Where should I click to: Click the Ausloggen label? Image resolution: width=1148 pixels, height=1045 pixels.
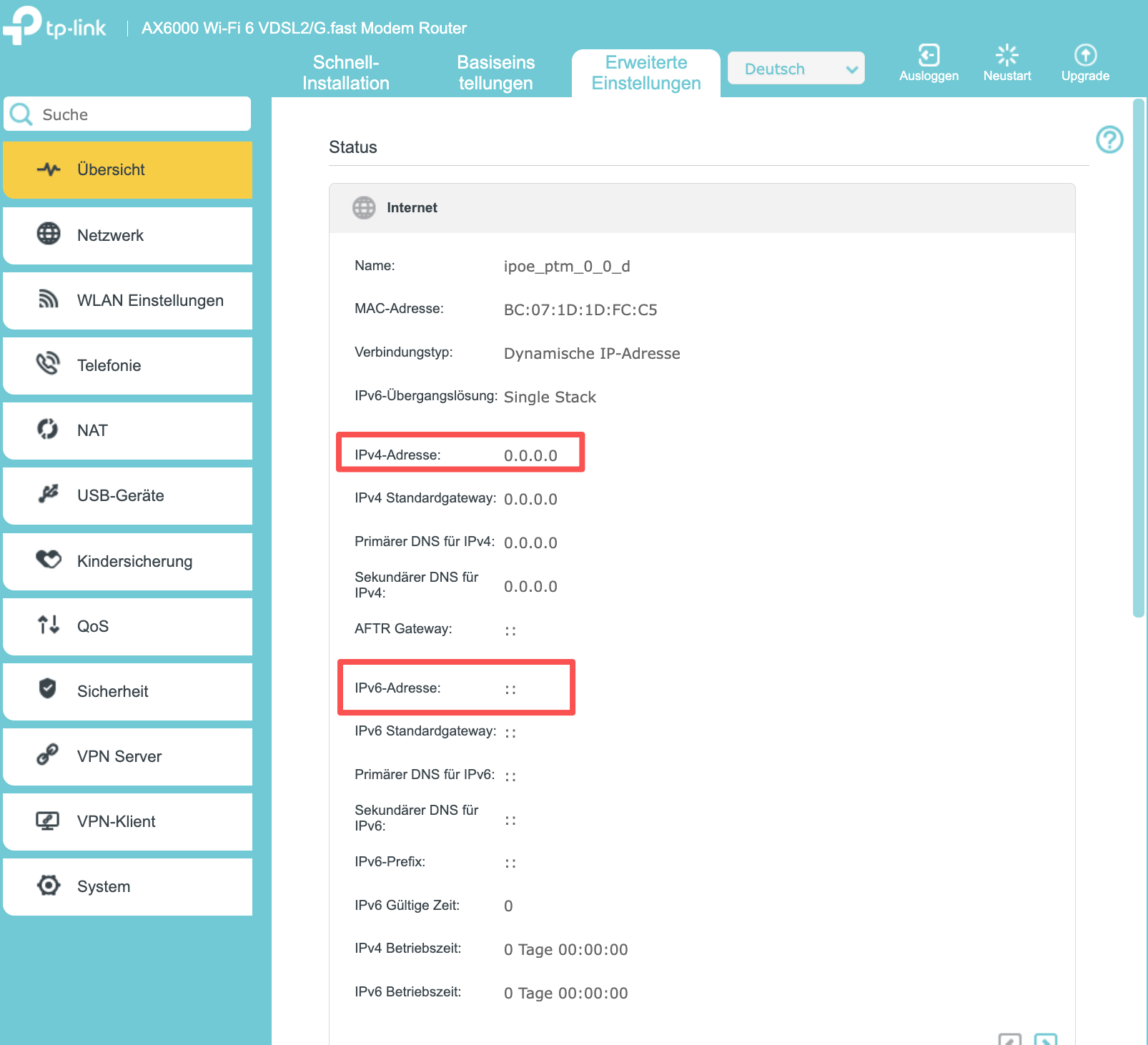pyautogui.click(x=929, y=76)
